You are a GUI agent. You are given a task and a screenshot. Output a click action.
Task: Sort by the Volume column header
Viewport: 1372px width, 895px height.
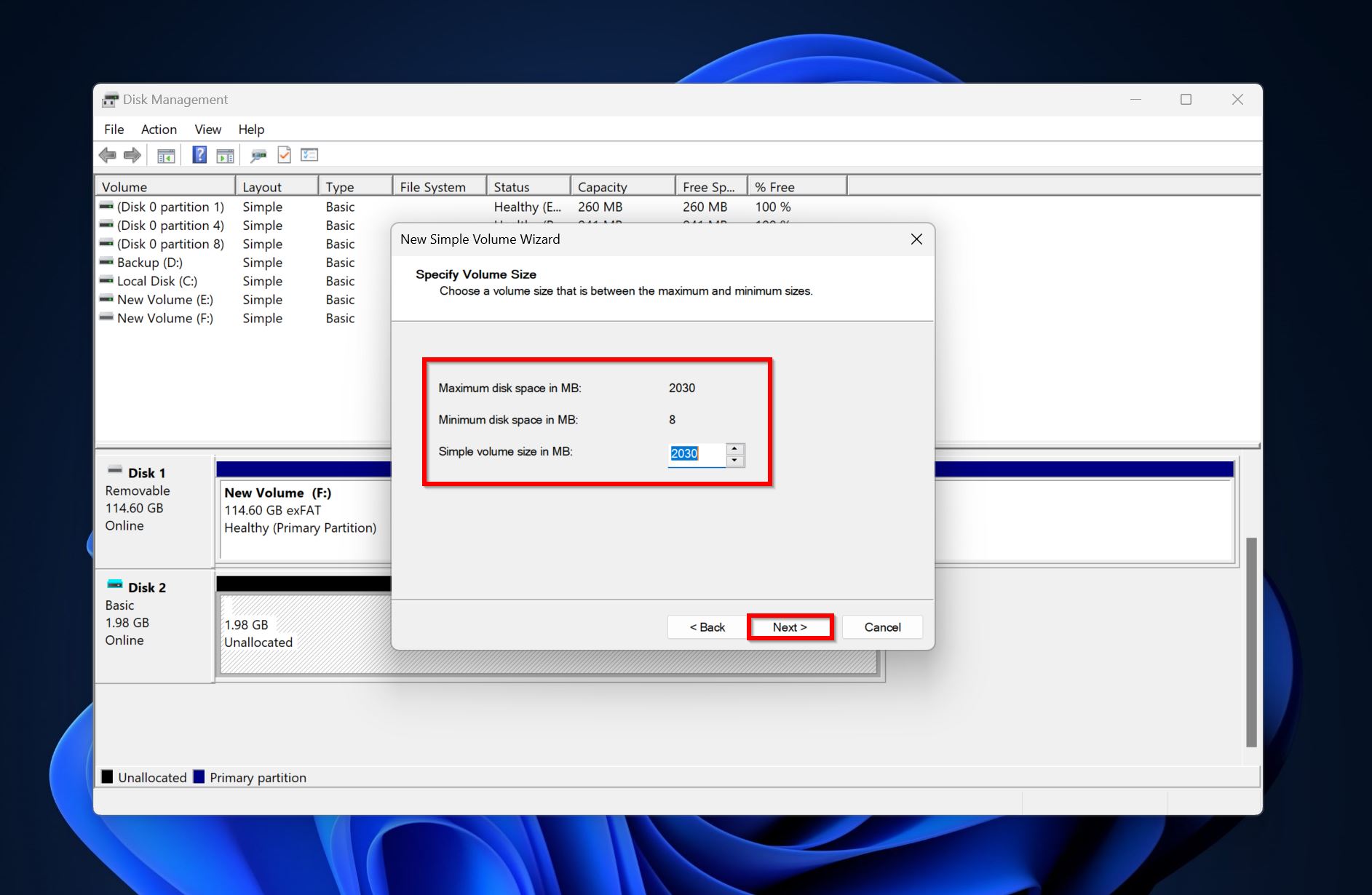point(165,187)
